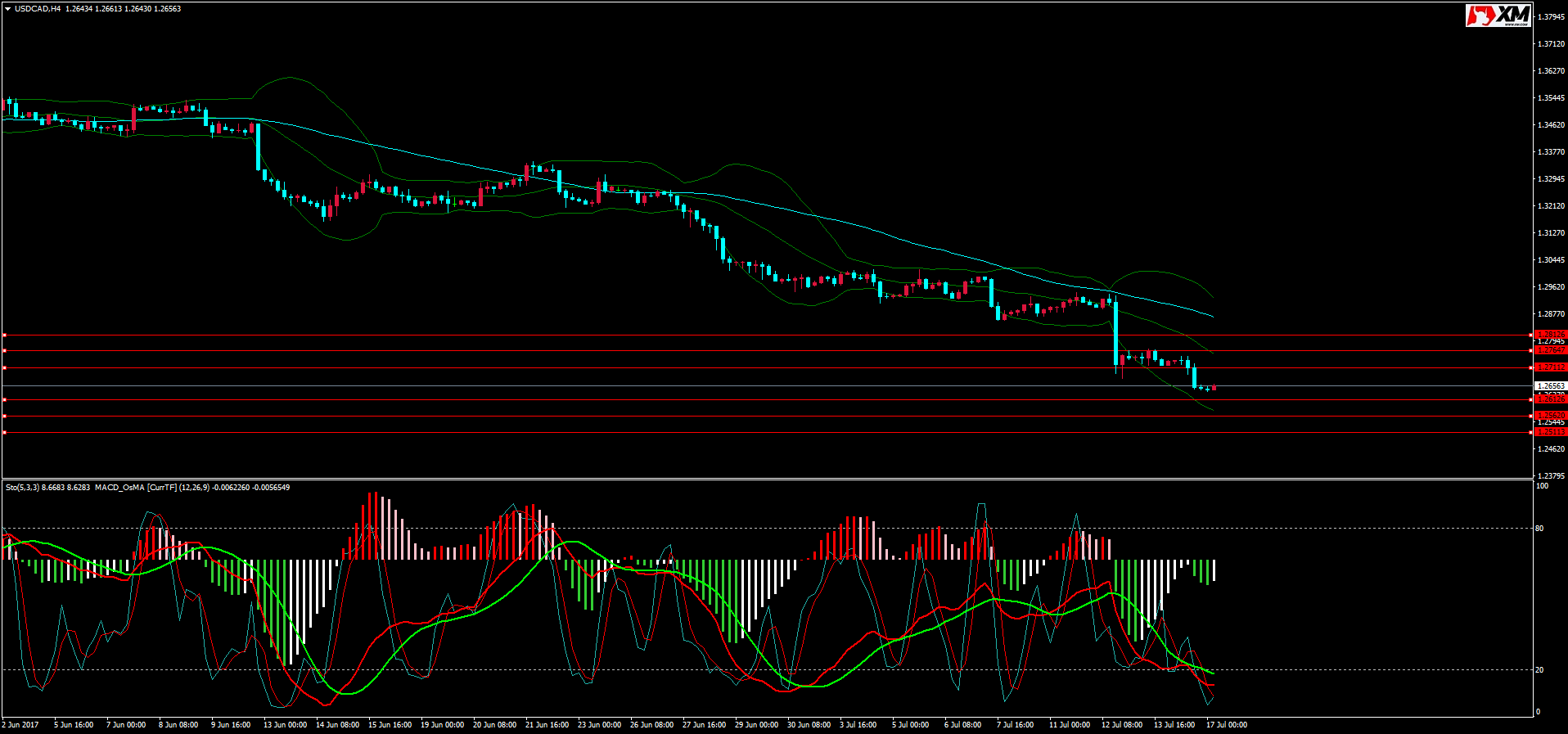The image size is (1568, 734).
Task: Click the oscillator scale value 80
Action: coord(1539,529)
